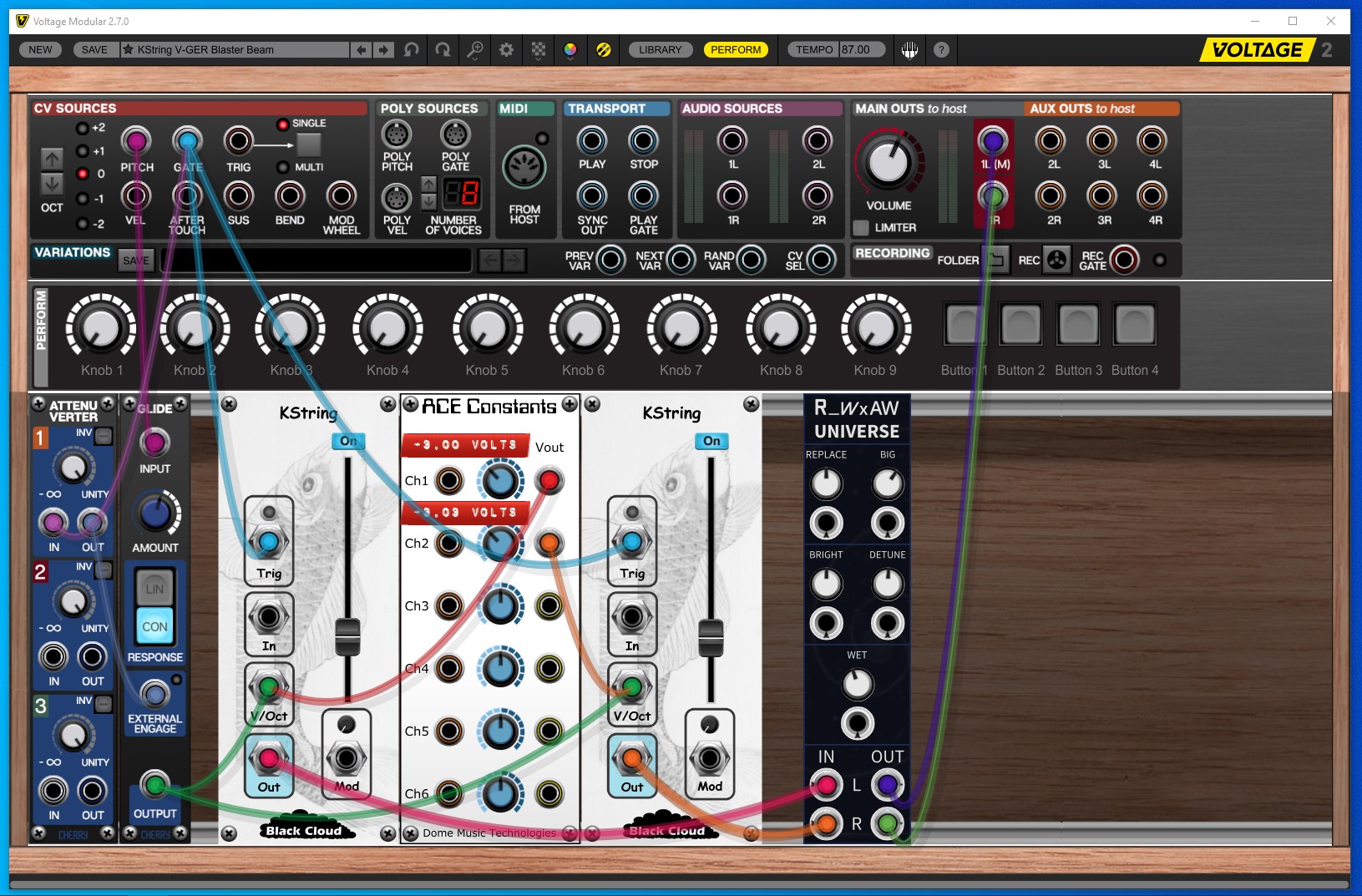Viewport: 1362px width, 896px height.
Task: Click the transport PLAY jack
Action: click(591, 140)
